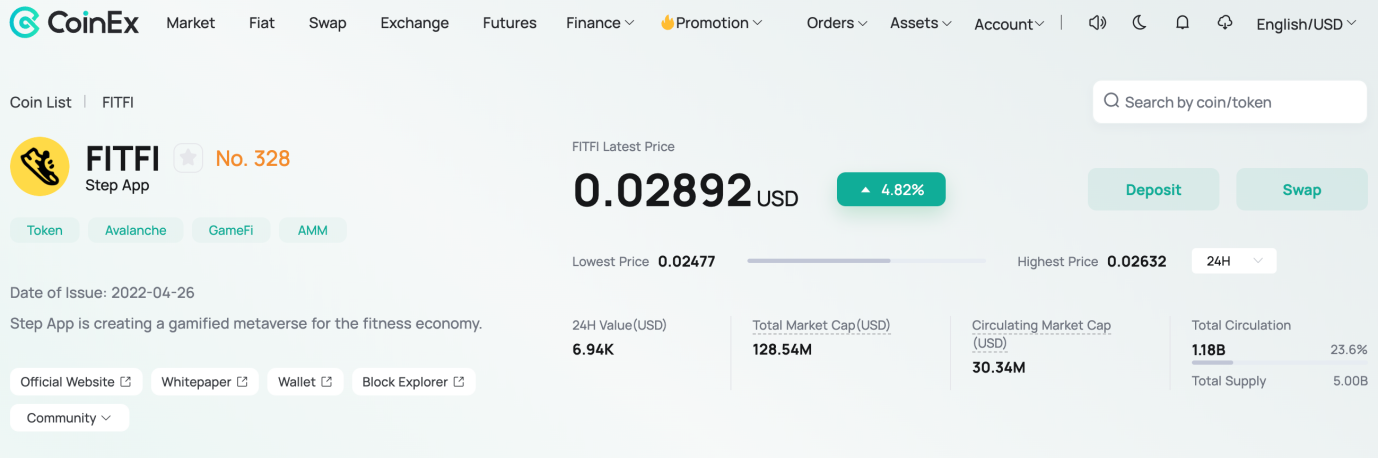Open the Block Explorer external link

point(413,382)
